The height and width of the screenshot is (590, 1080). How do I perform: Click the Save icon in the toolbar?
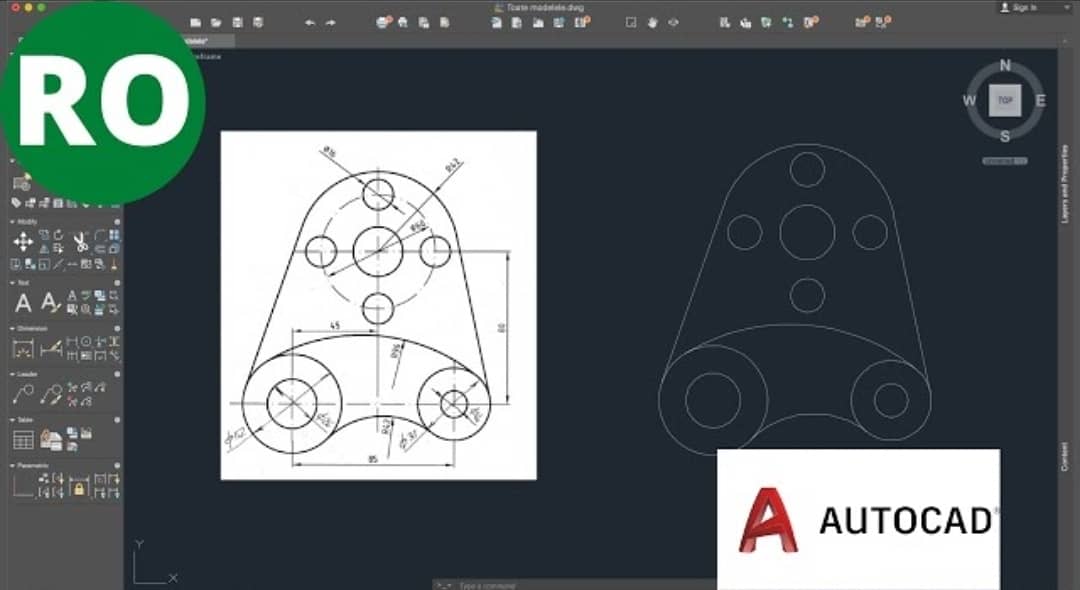coord(237,22)
